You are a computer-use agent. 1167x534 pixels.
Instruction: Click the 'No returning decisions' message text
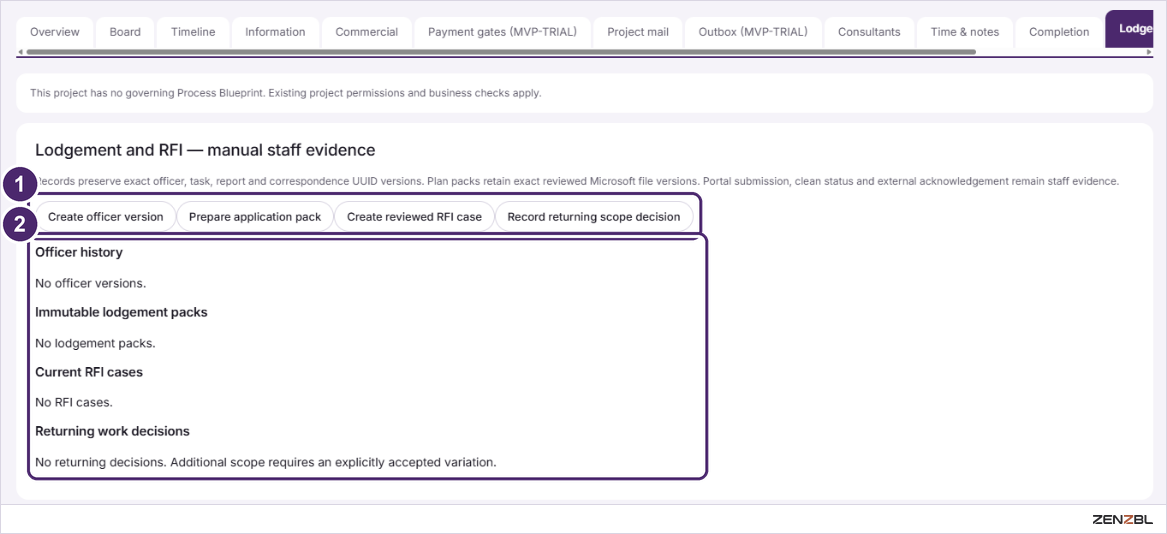[266, 462]
